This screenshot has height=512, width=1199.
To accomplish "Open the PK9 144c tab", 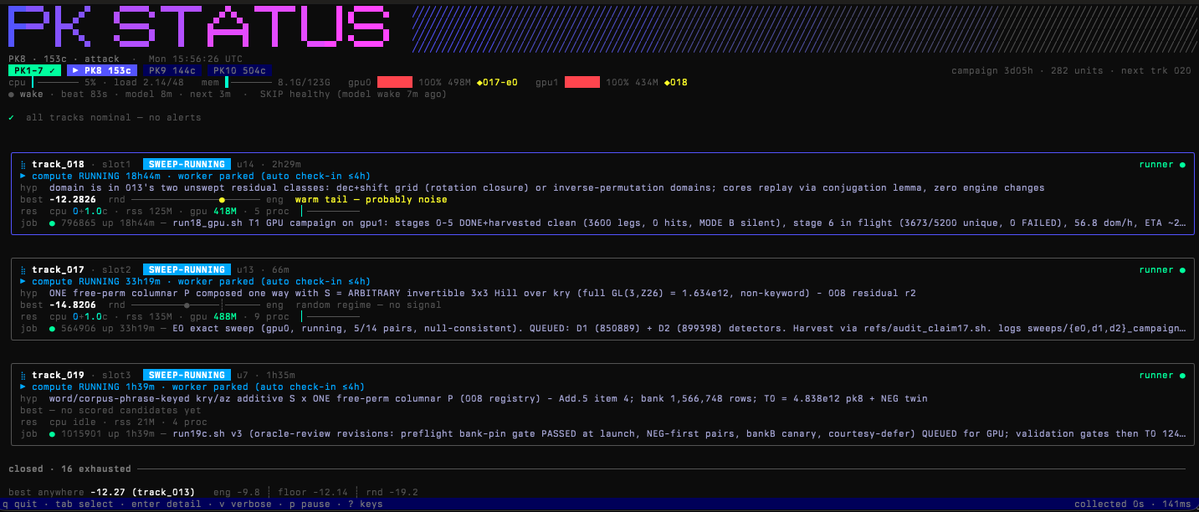I will (171, 70).
